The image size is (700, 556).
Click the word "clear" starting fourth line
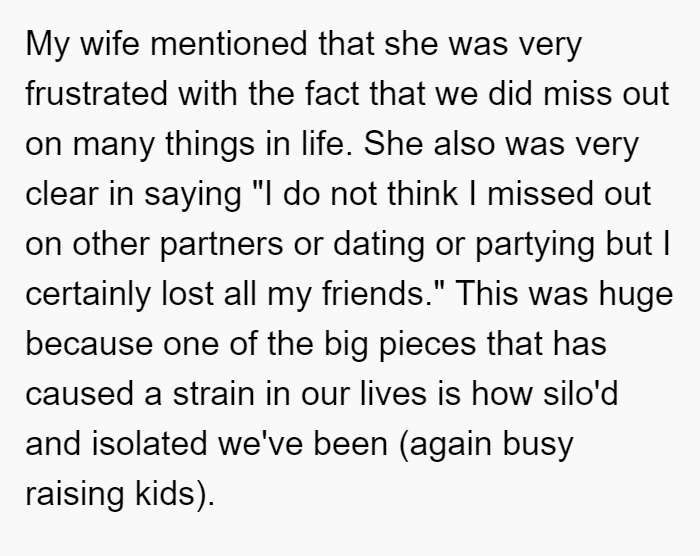click(62, 194)
